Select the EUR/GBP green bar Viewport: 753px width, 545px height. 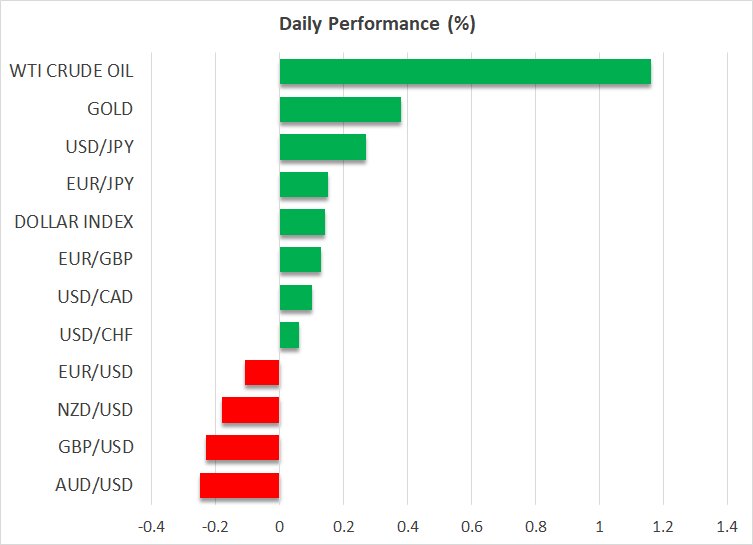[300, 260]
